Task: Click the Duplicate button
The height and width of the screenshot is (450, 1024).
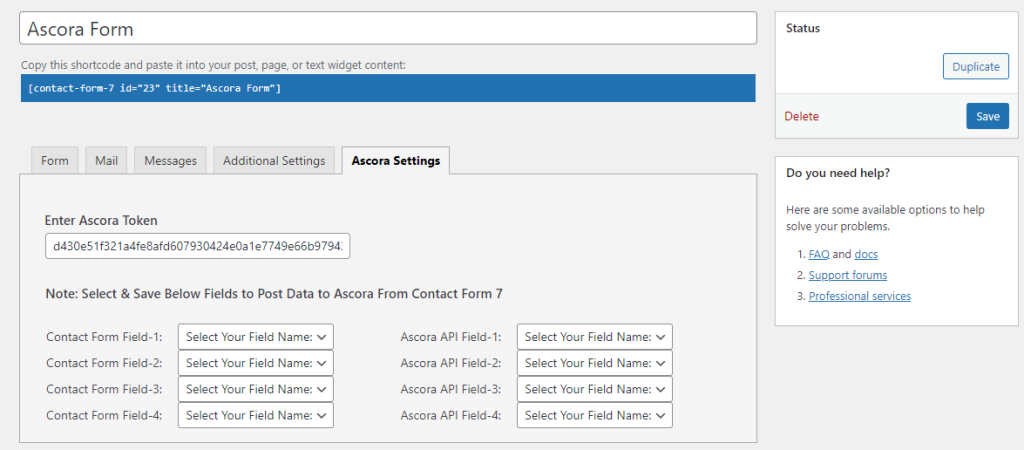Action: (x=975, y=67)
